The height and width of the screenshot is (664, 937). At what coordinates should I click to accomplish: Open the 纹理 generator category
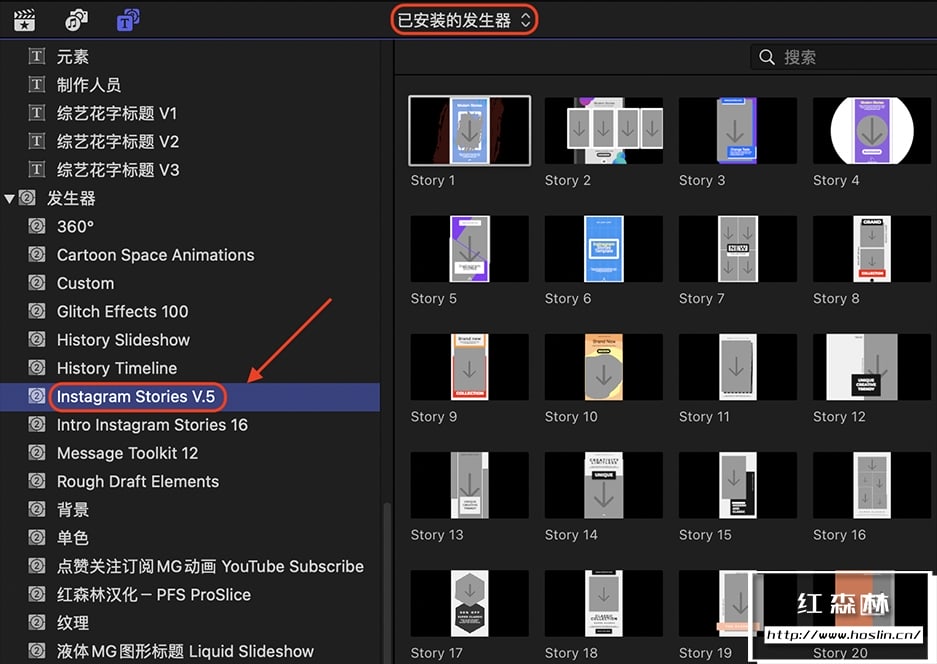click(73, 623)
